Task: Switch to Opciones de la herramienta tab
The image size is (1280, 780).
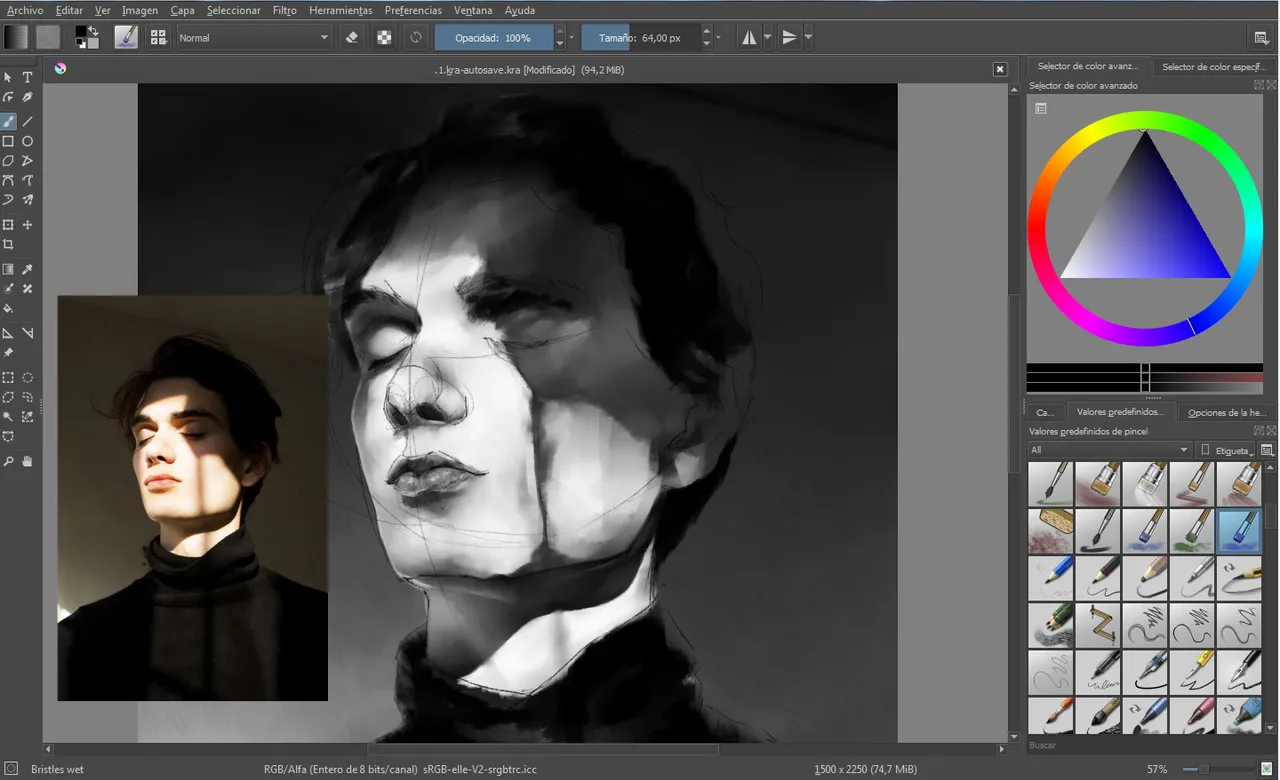Action: coord(1227,412)
